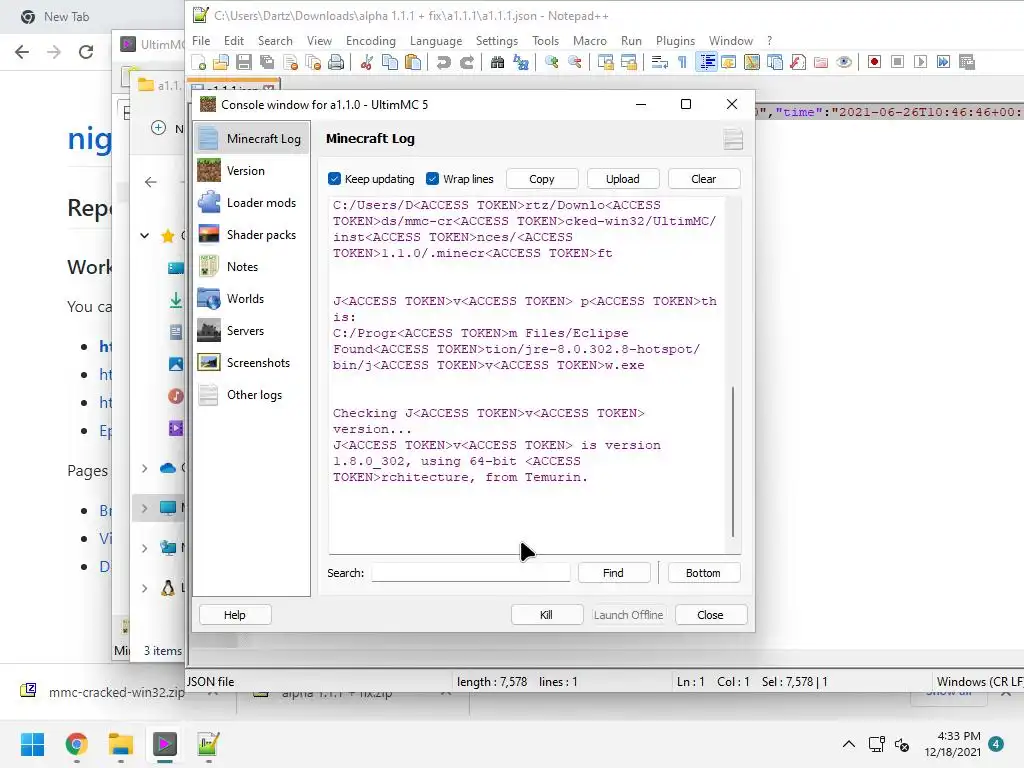
Task: Click the Clear log button
Action: [x=703, y=179]
